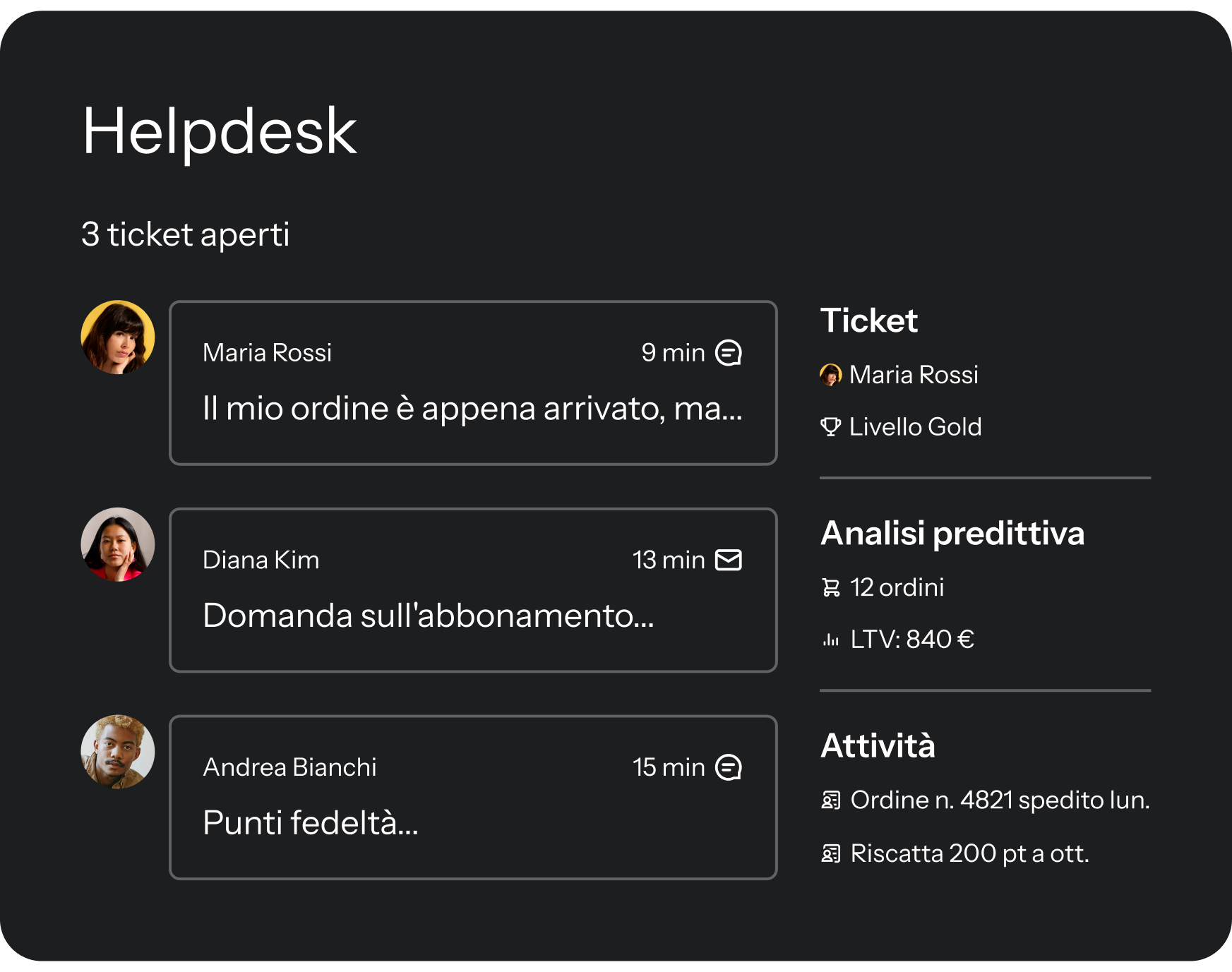Click the "Ordine n. 4821 spedito lun." activity
Screen dimensions: 1232x972
coord(1000,800)
